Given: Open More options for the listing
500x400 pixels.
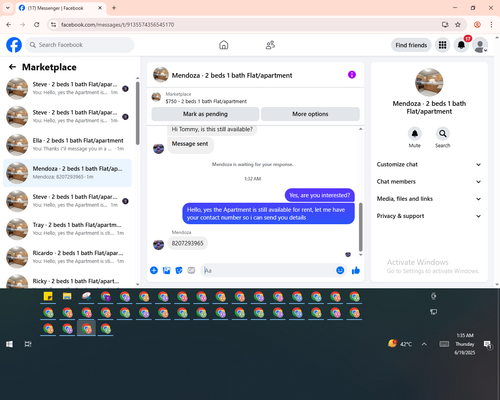Looking at the screenshot, I should [x=310, y=114].
